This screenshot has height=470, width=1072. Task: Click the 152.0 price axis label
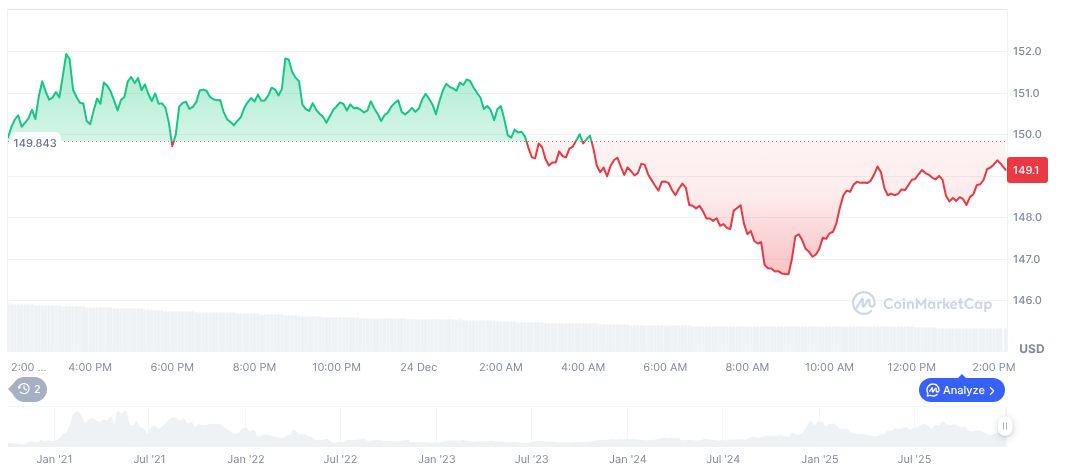(1027, 51)
